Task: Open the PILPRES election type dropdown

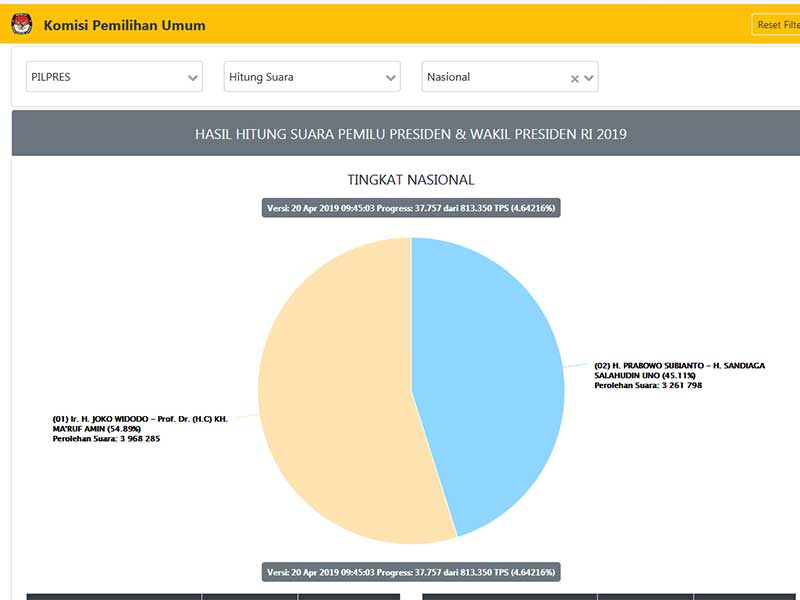Action: pos(105,77)
